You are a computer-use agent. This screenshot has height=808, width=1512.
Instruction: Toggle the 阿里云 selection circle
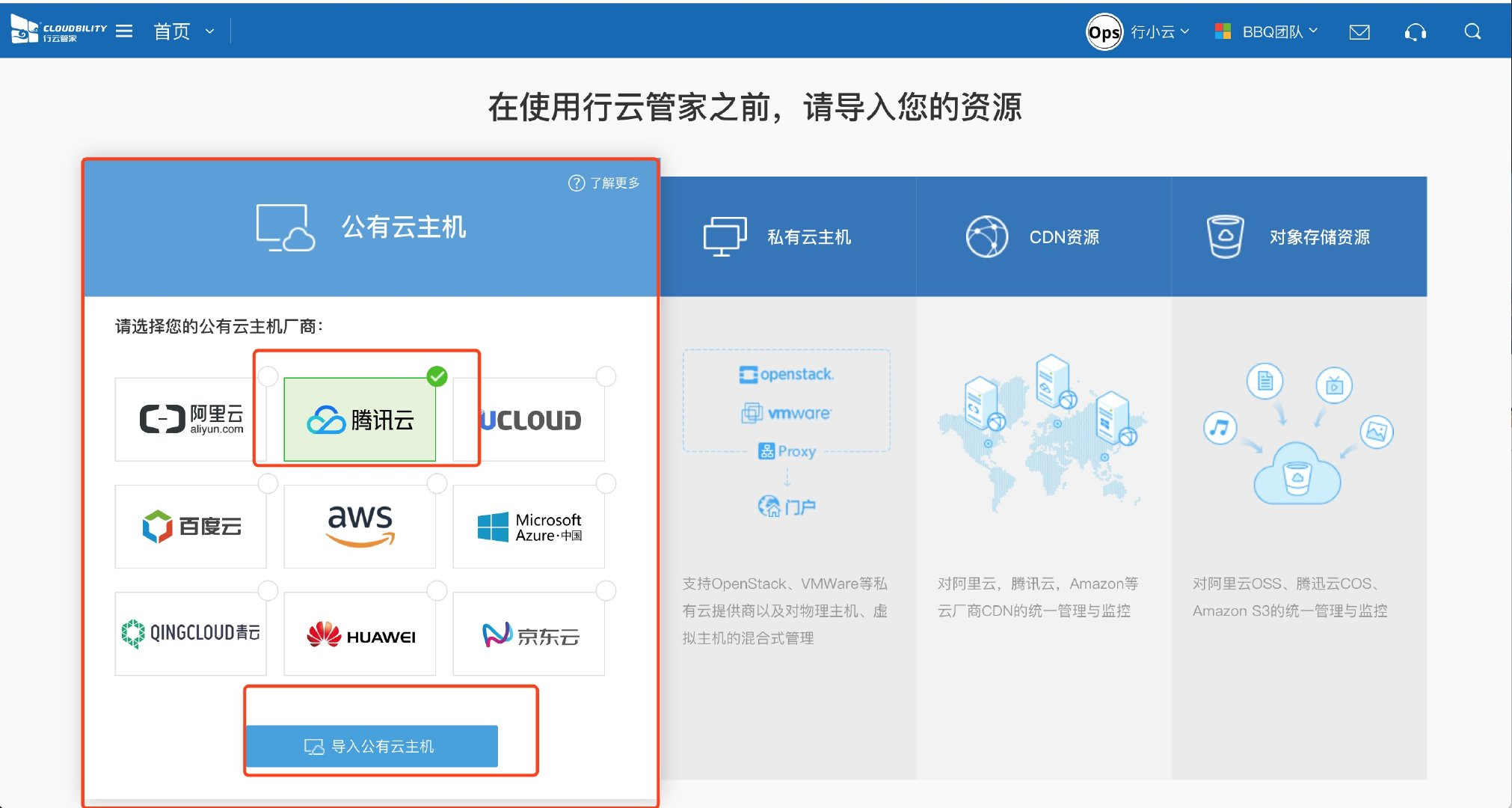point(268,376)
